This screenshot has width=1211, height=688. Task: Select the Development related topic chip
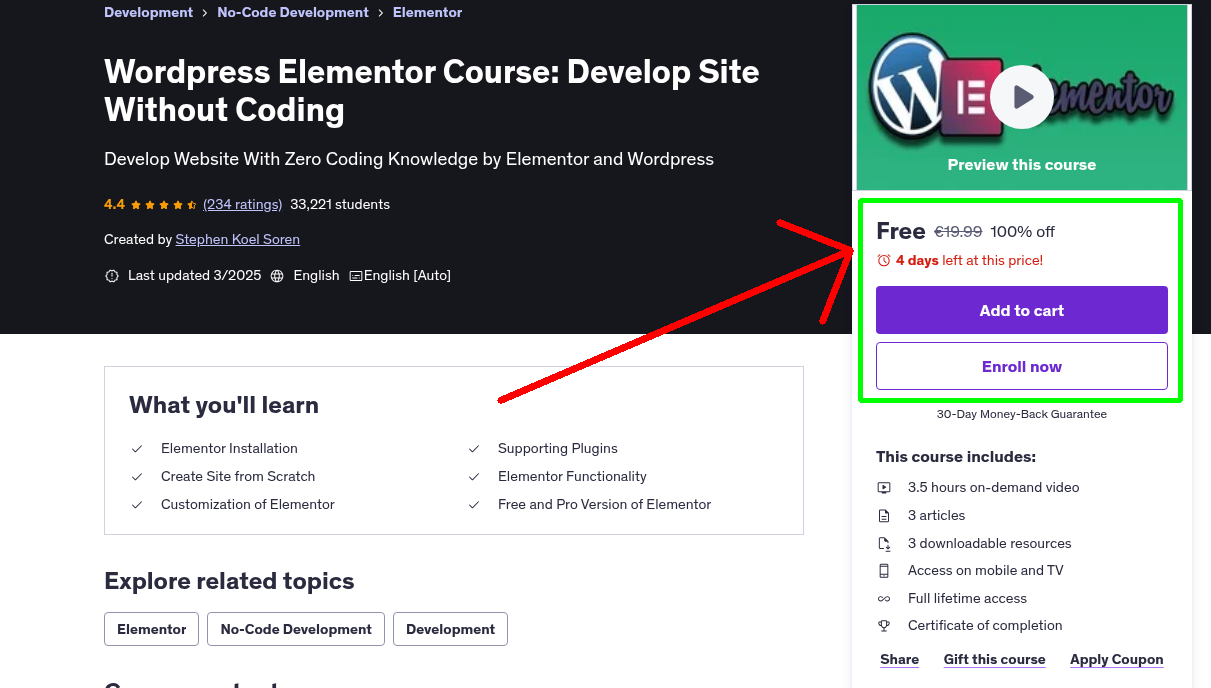(450, 629)
